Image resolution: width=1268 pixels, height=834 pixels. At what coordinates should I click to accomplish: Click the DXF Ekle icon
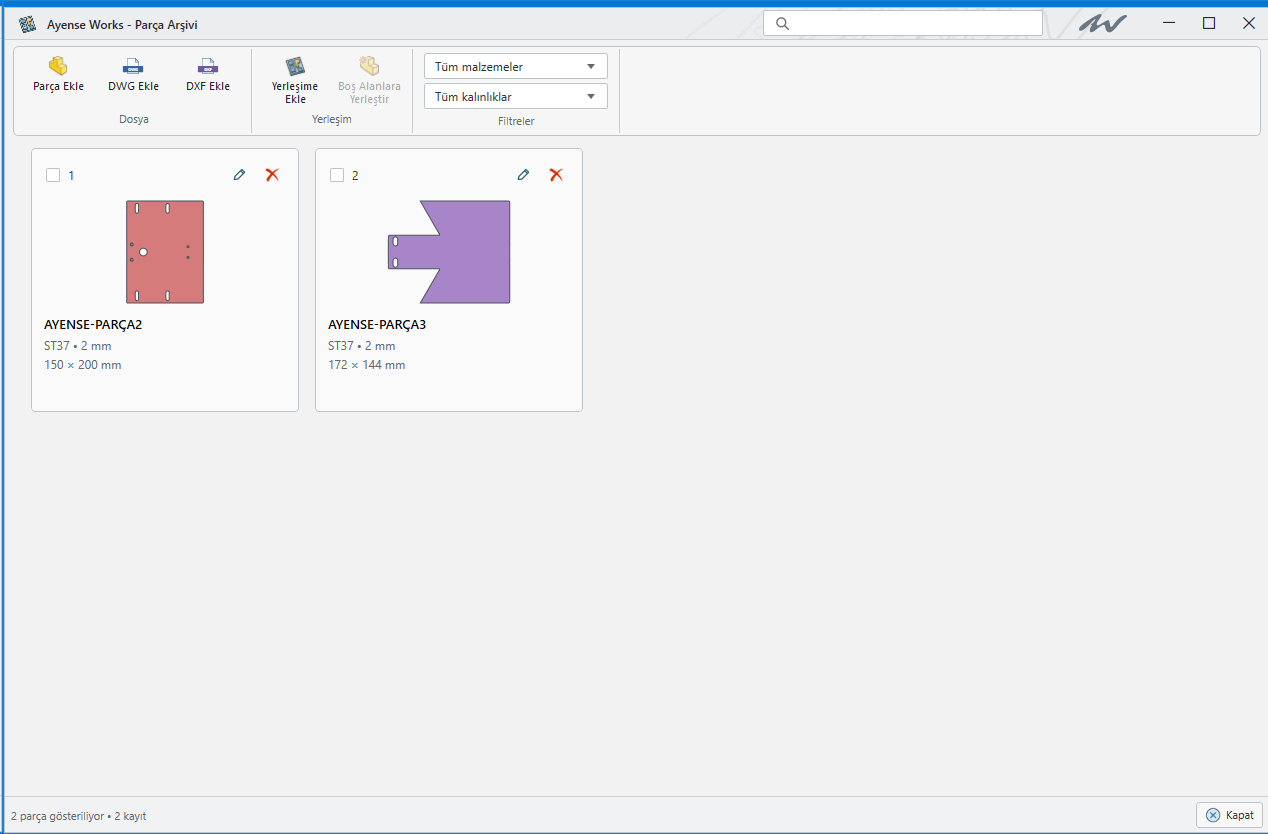208,66
